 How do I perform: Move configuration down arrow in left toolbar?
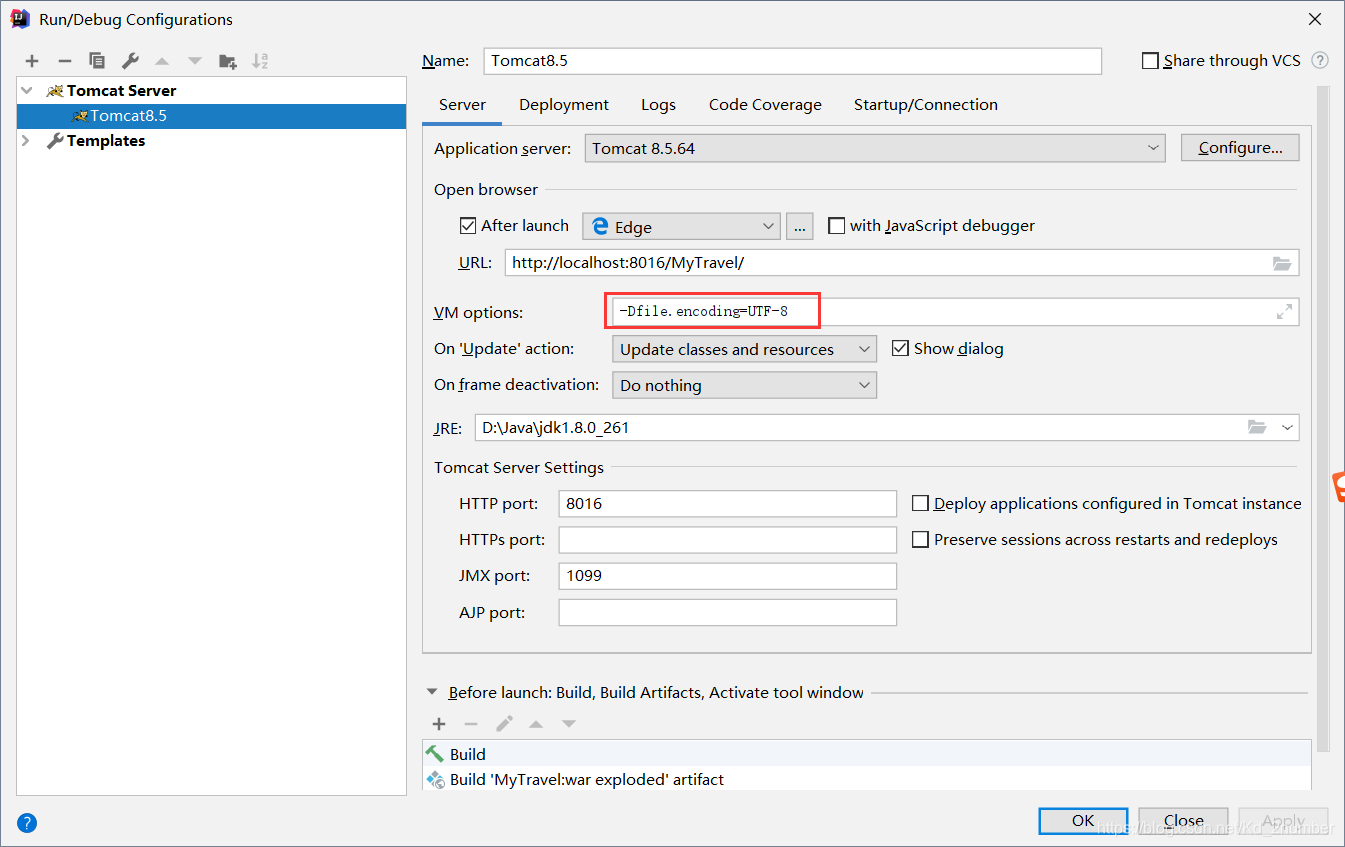[x=195, y=61]
